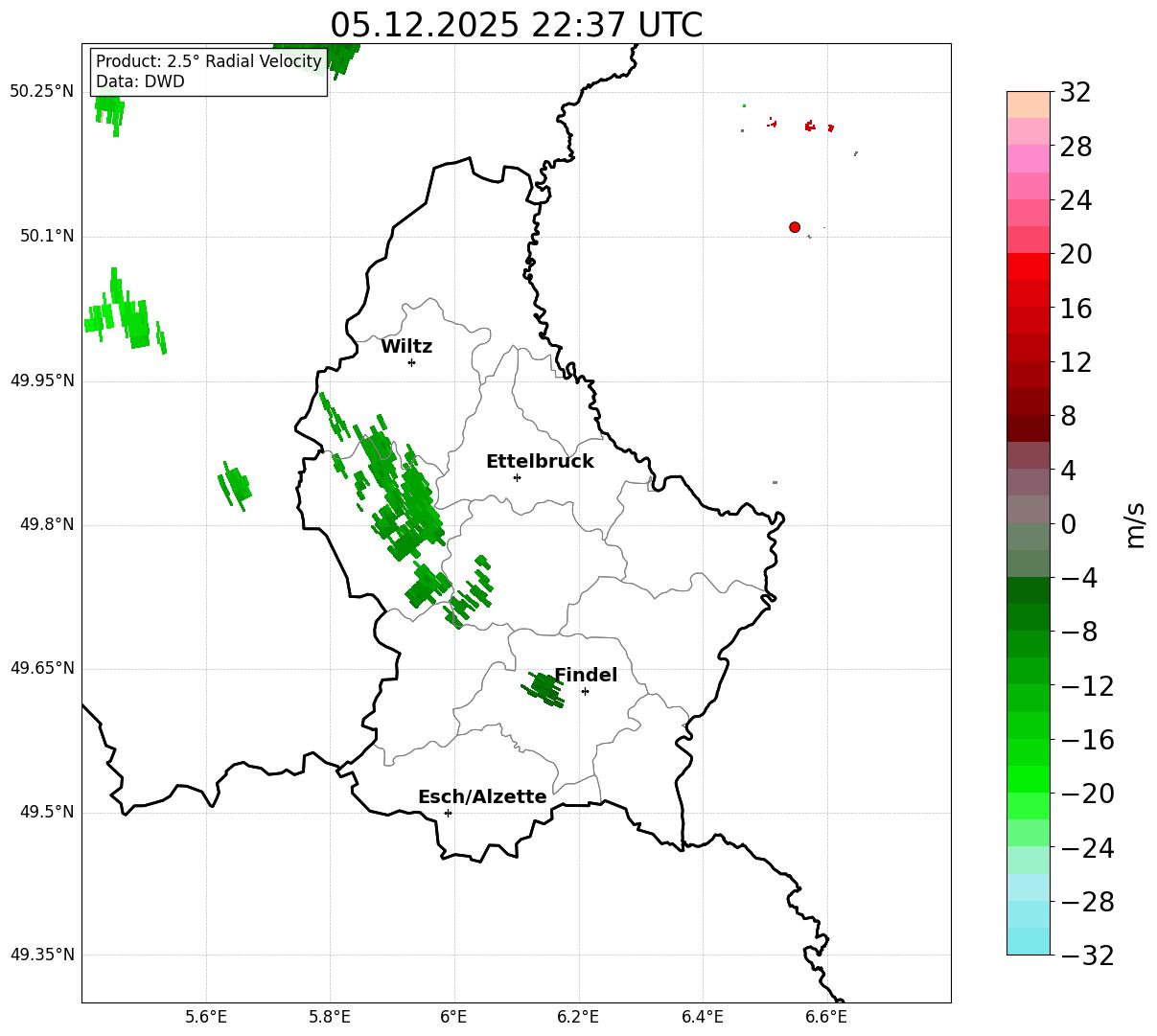Click the 49.35°N latitude label
The height and width of the screenshot is (1036, 1157).
(x=42, y=955)
